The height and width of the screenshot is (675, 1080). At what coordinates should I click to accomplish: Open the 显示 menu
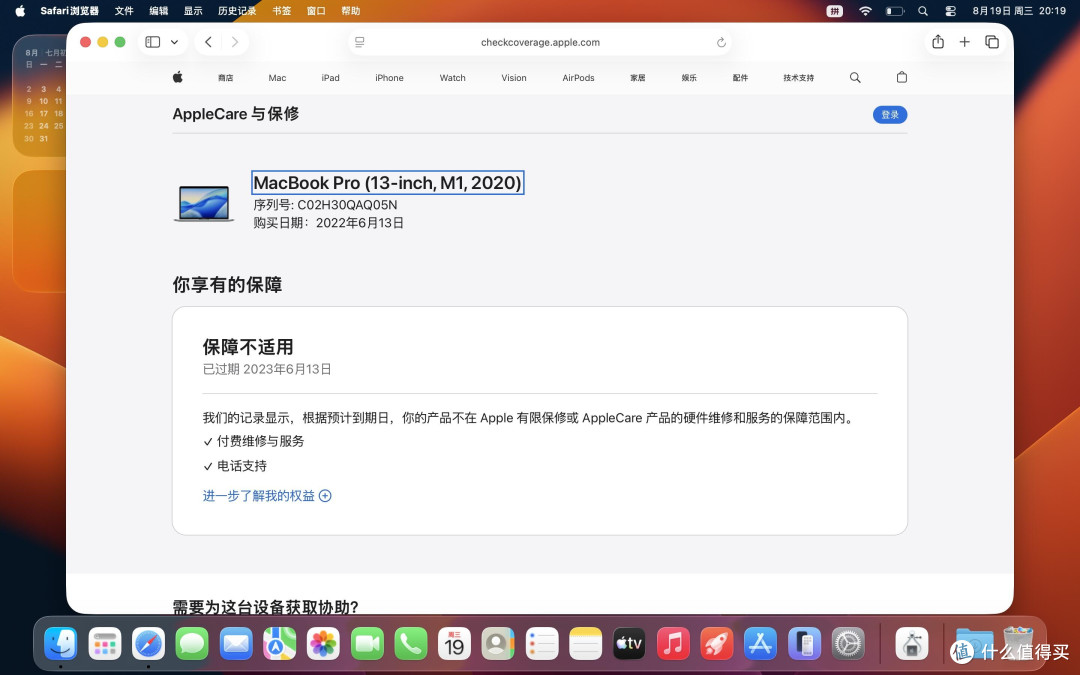coord(193,10)
